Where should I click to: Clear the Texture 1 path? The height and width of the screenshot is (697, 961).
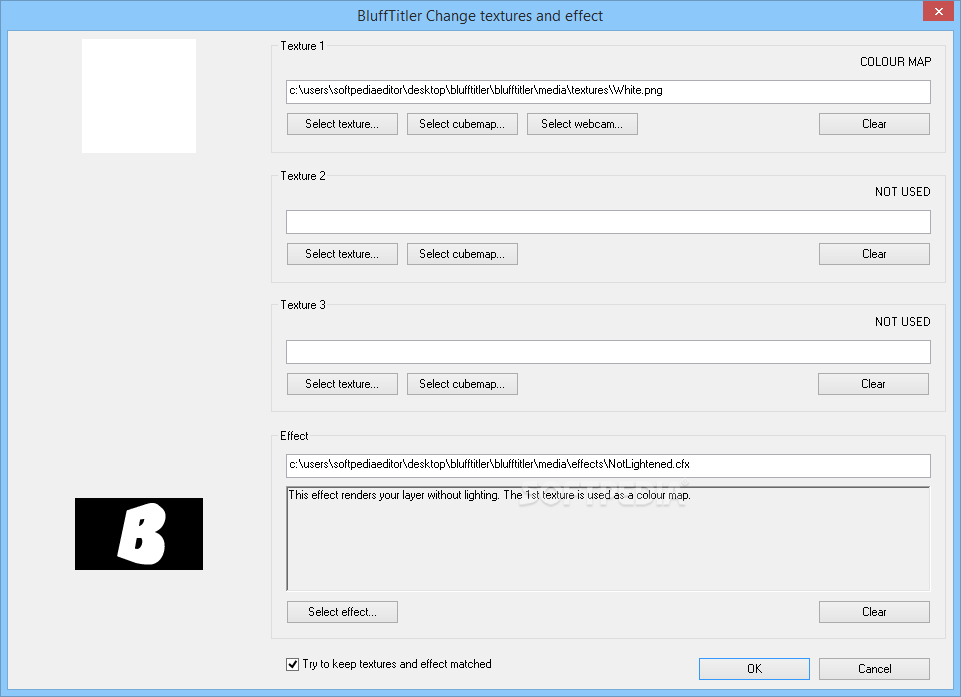874,124
